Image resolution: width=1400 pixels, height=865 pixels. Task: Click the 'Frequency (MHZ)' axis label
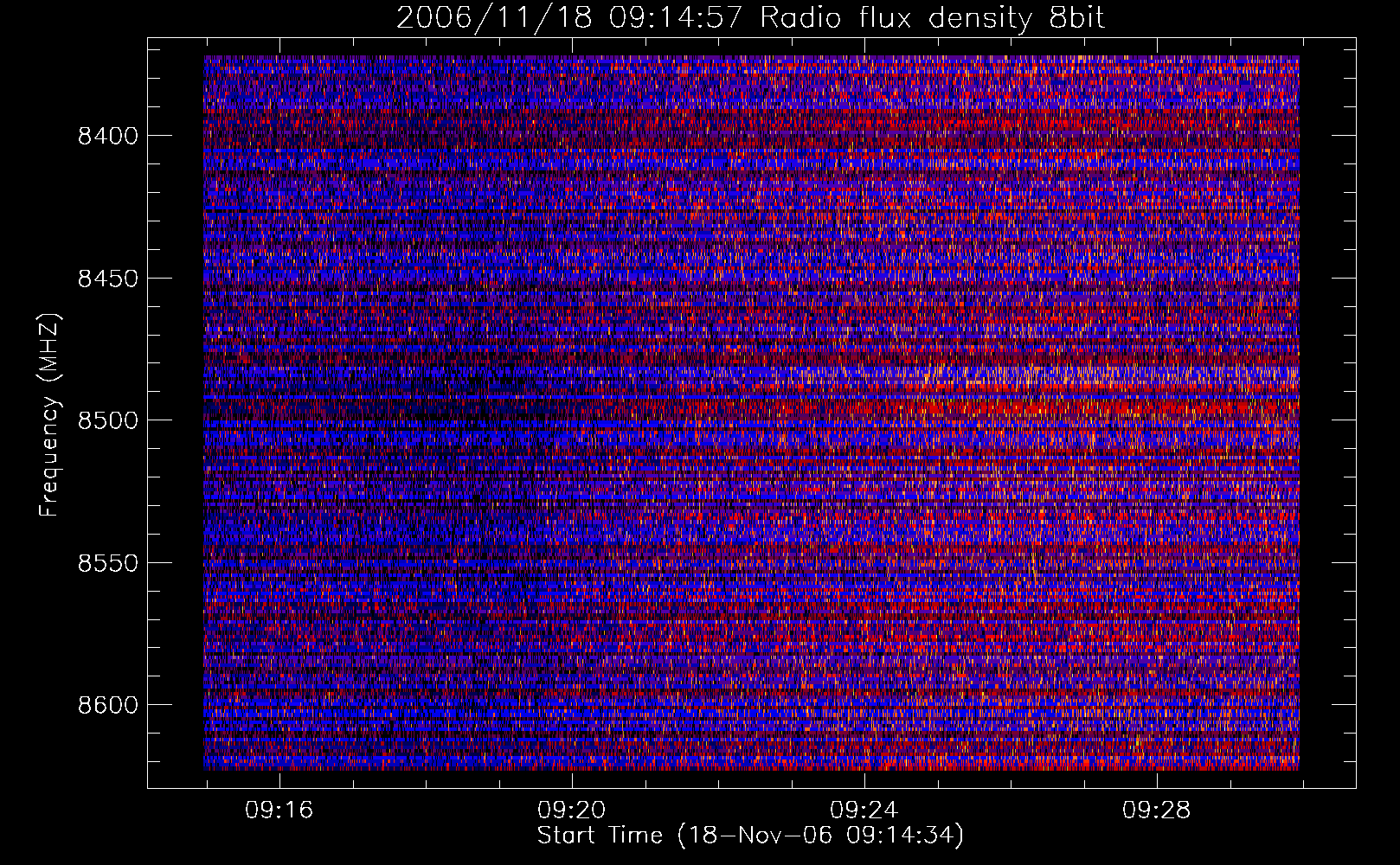click(50, 415)
